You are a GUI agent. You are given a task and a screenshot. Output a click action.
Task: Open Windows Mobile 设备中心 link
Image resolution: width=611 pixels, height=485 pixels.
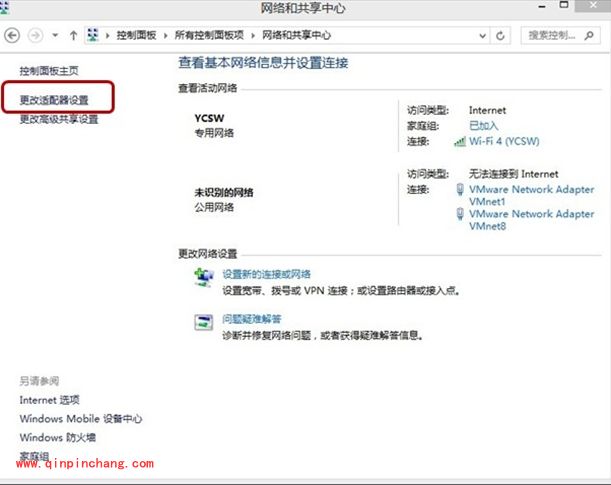(81, 419)
